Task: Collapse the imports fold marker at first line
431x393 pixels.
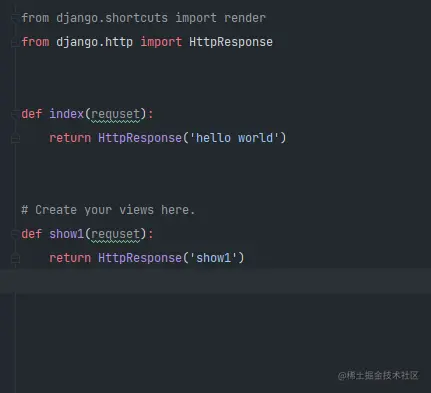Action: coord(15,18)
